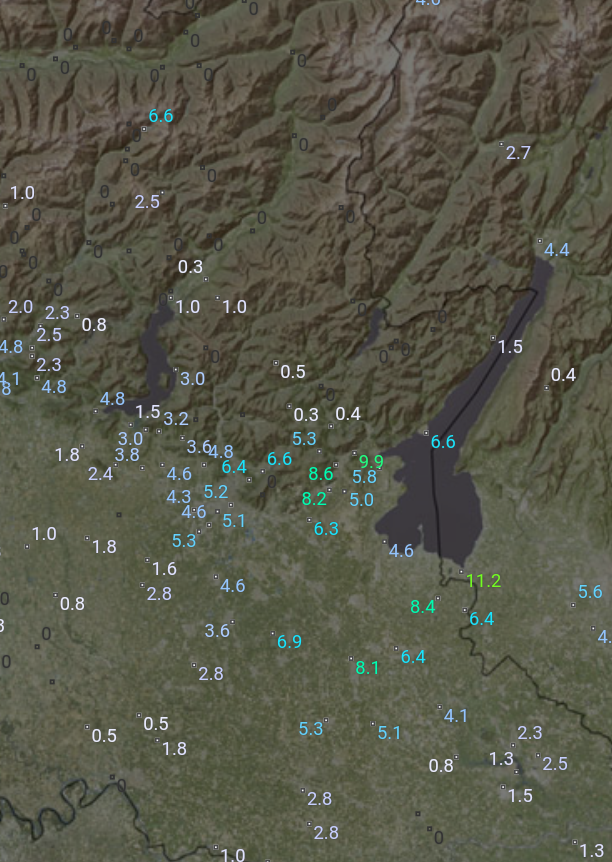The height and width of the screenshot is (862, 612).
Task: Open the 4.4 station at lake's north tip
Action: tap(556, 250)
